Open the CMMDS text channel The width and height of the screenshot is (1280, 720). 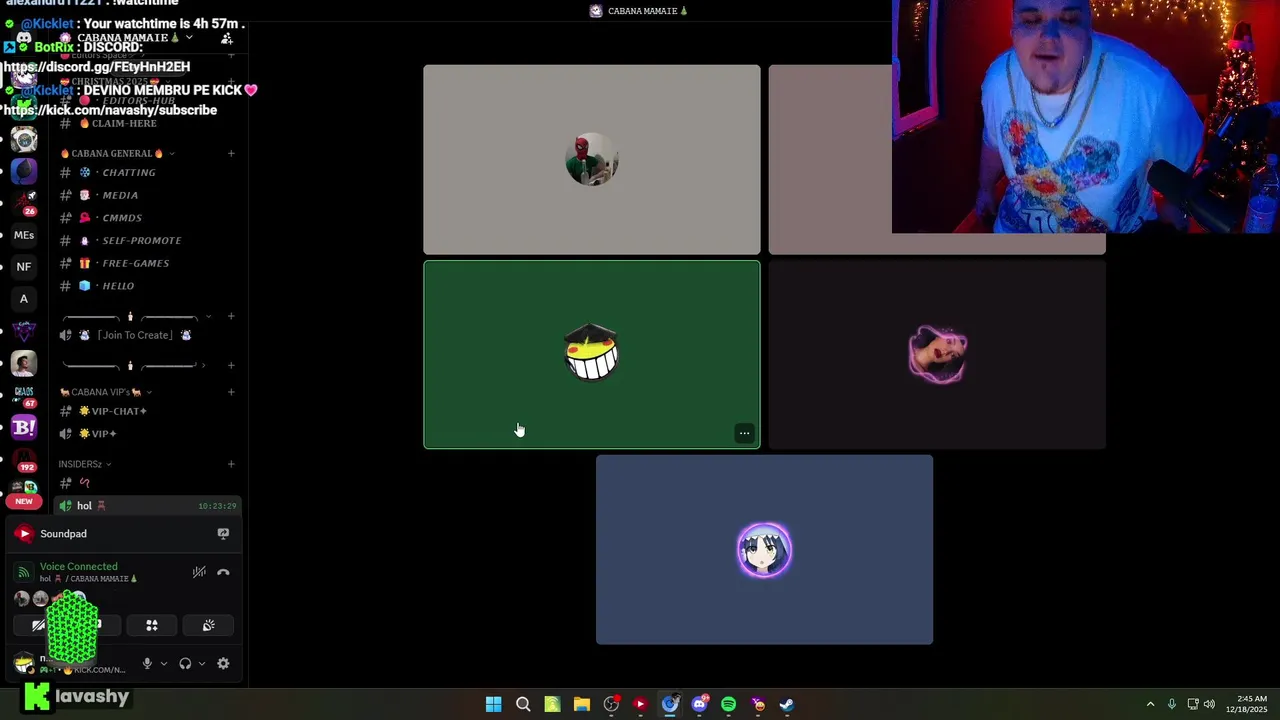coord(148,218)
